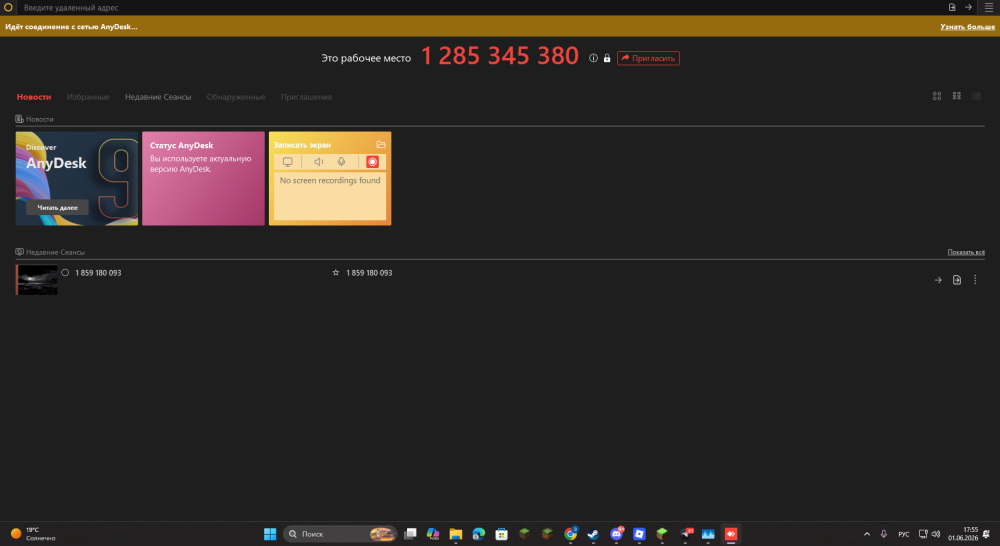Image resolution: width=1000 pixels, height=546 pixels.
Task: Open File Explorer from the taskbar
Action: pyautogui.click(x=455, y=534)
